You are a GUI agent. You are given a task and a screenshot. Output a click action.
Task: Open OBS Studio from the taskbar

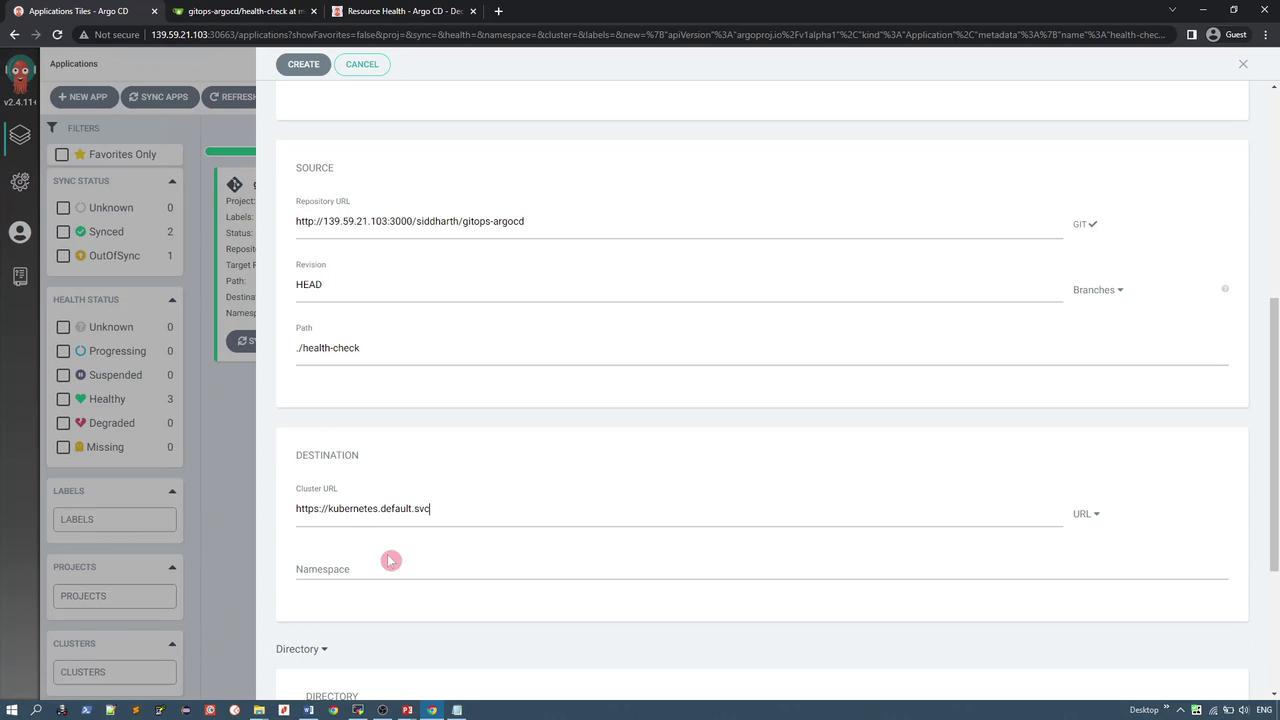(x=382, y=710)
